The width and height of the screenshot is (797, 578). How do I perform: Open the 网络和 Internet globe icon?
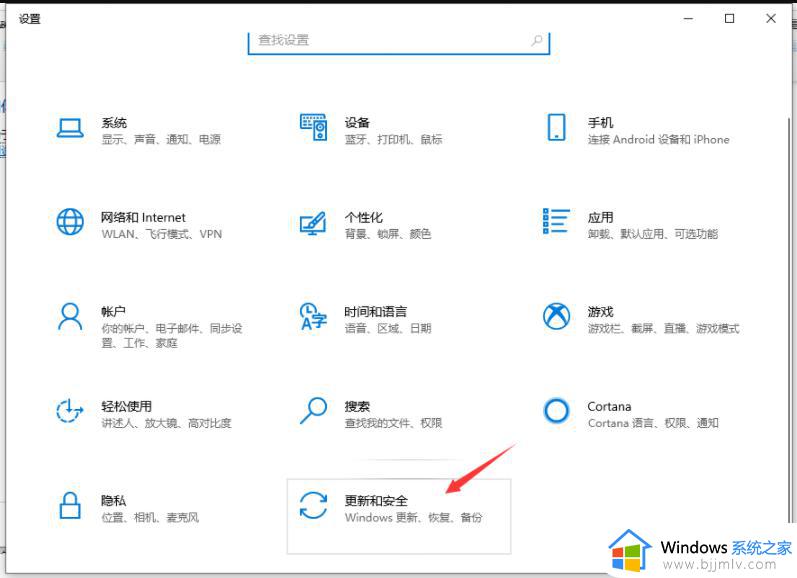tap(70, 222)
